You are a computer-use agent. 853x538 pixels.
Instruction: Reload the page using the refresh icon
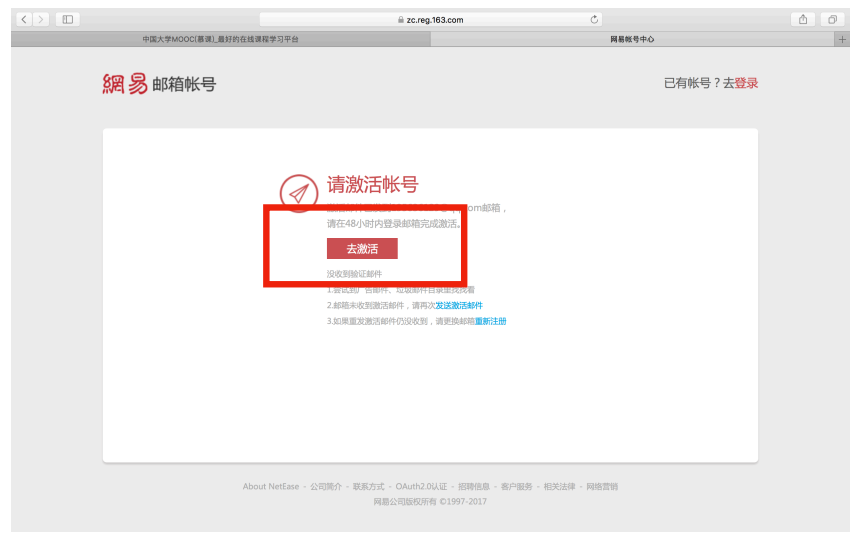tap(595, 19)
